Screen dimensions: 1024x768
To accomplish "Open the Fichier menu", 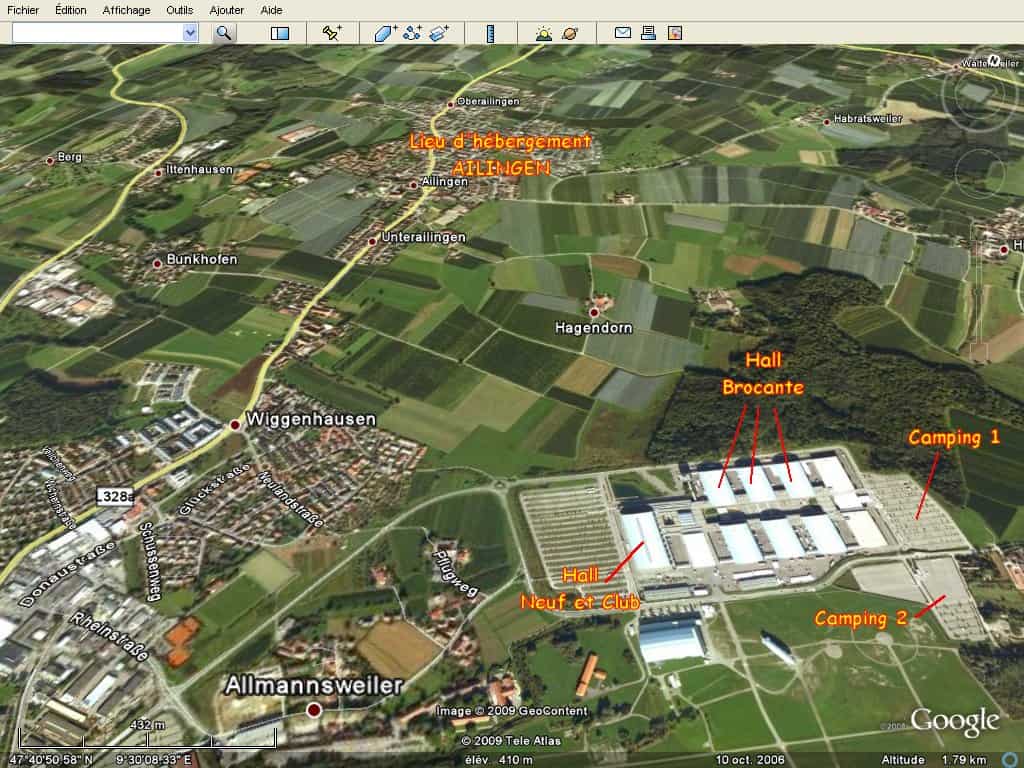I will pos(23,10).
